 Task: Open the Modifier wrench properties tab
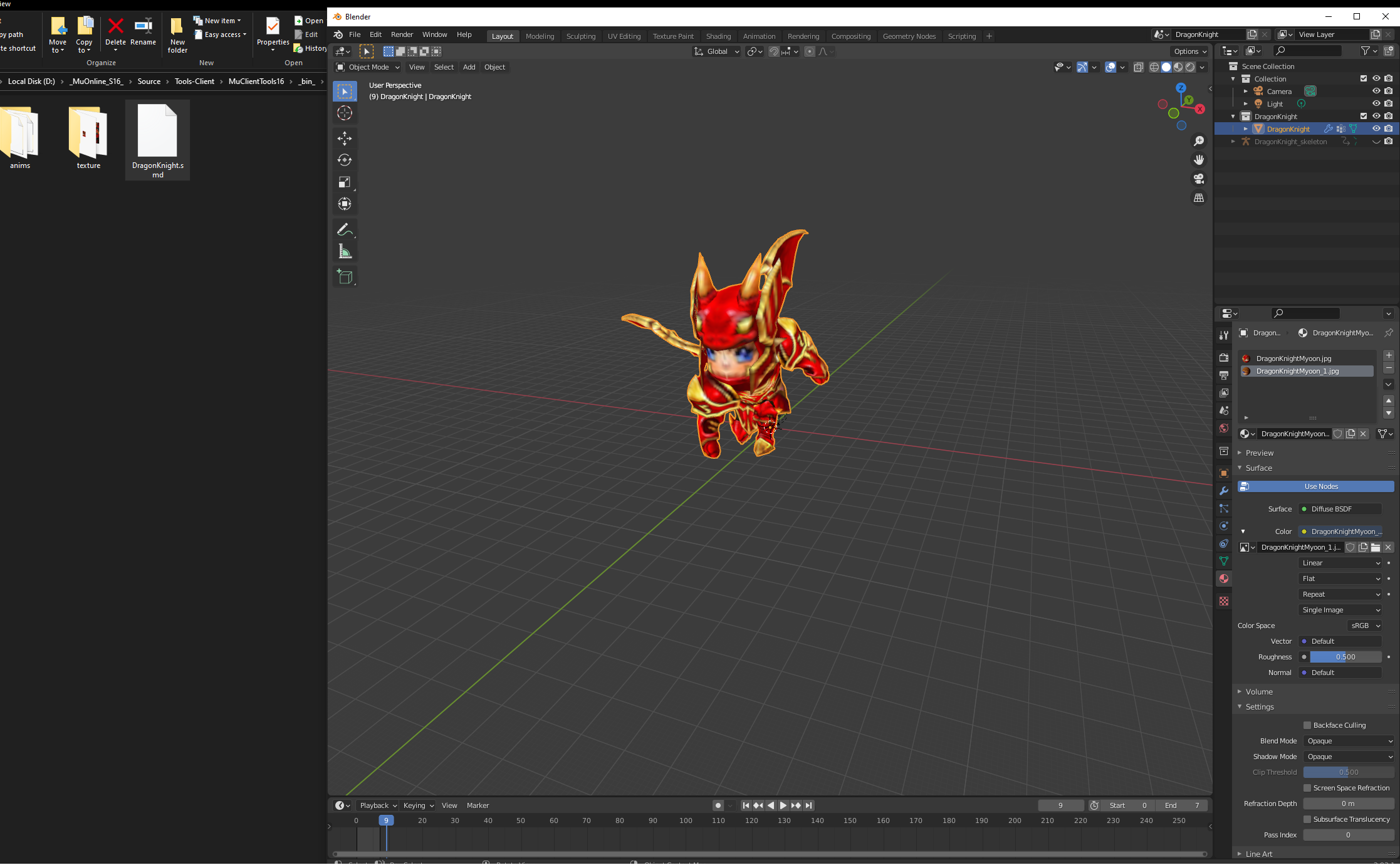click(1224, 491)
